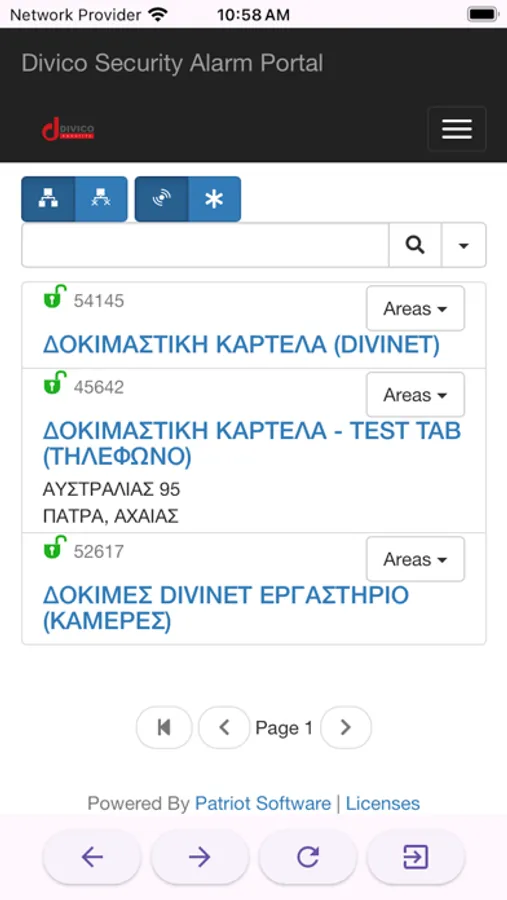
Task: Select client number 45642 text
Action: [x=99, y=387]
